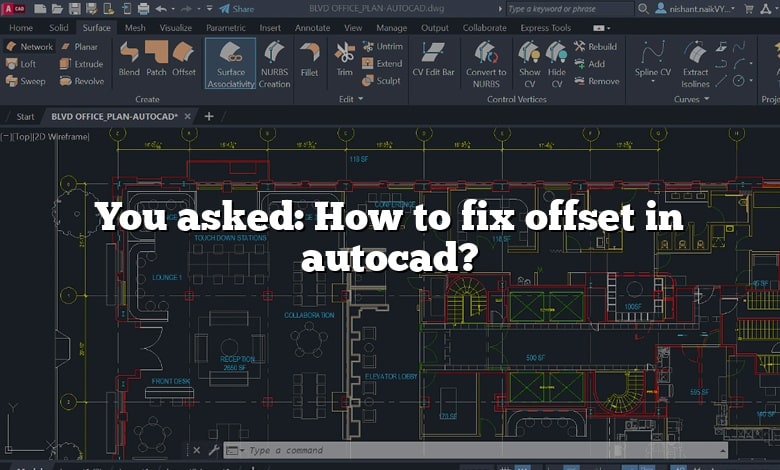Image resolution: width=780 pixels, height=470 pixels.
Task: Choose the Offset surface tool
Action: pos(184,58)
